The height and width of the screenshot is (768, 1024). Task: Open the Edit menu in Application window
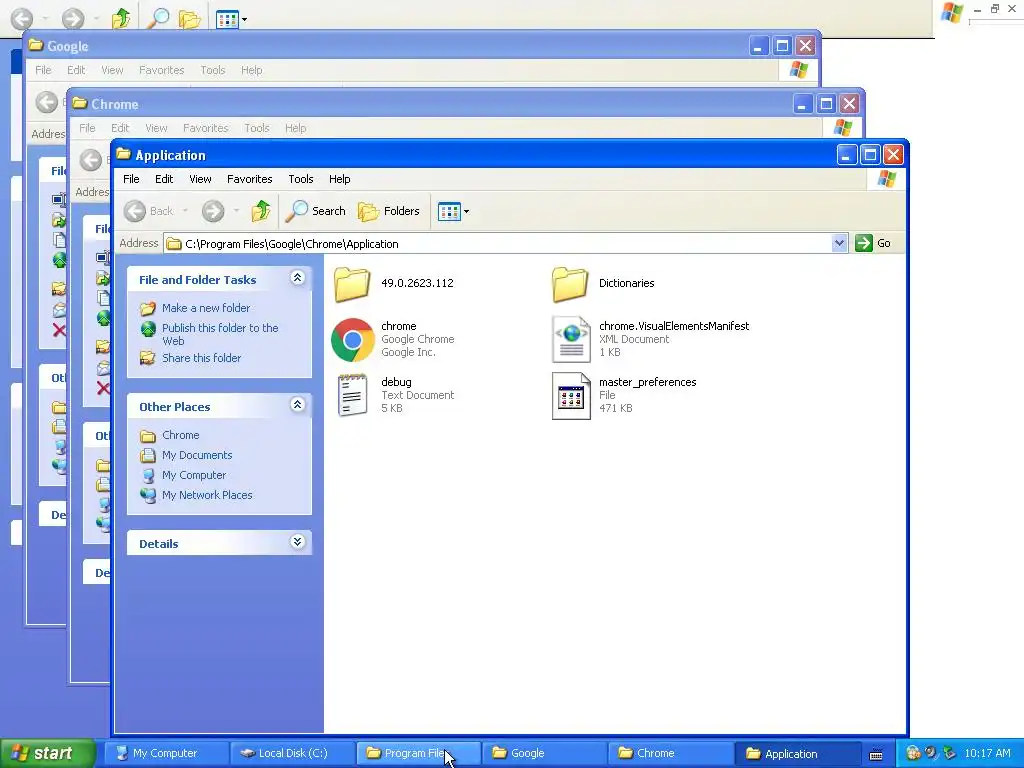(164, 179)
